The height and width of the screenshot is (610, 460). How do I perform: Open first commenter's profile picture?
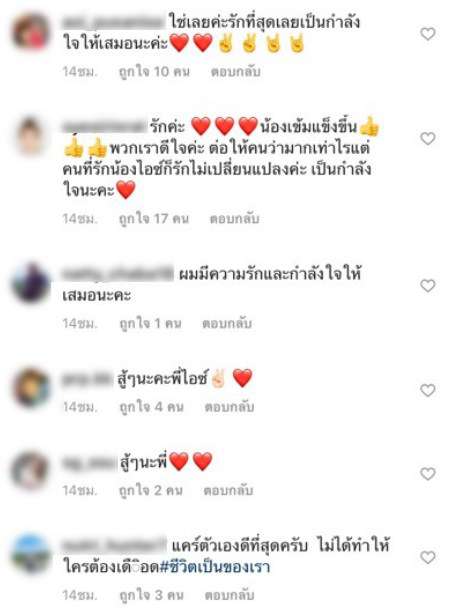pyautogui.click(x=31, y=32)
